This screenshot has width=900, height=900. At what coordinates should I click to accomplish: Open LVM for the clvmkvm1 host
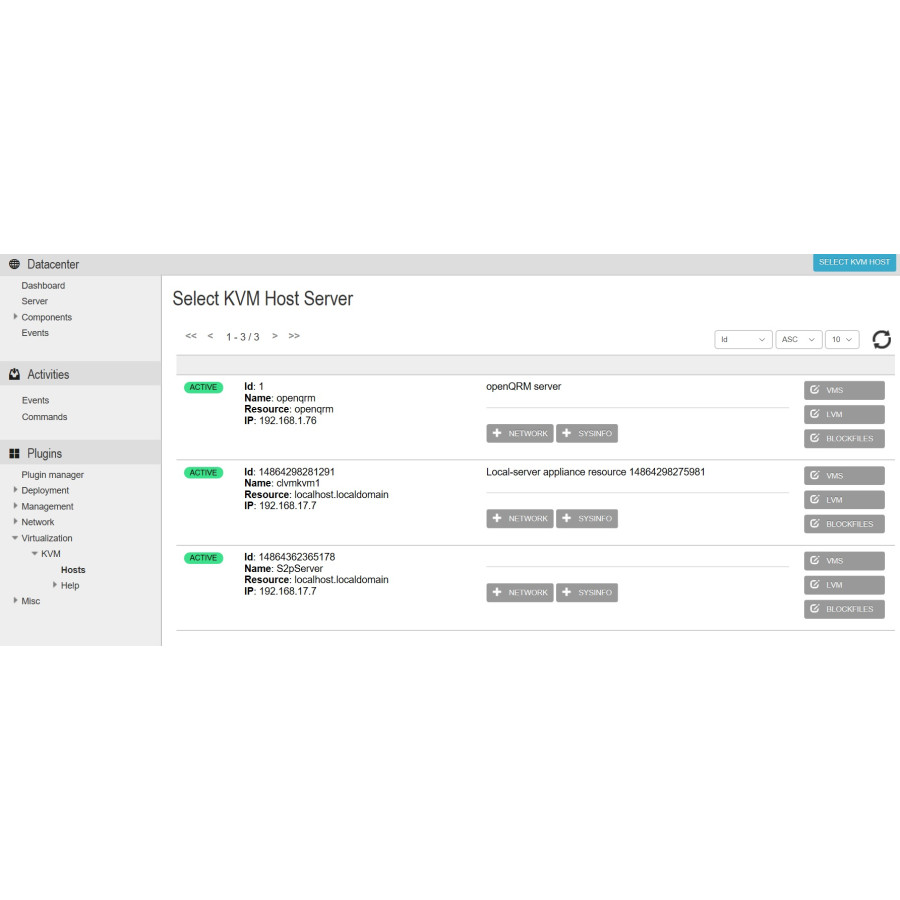coord(844,500)
